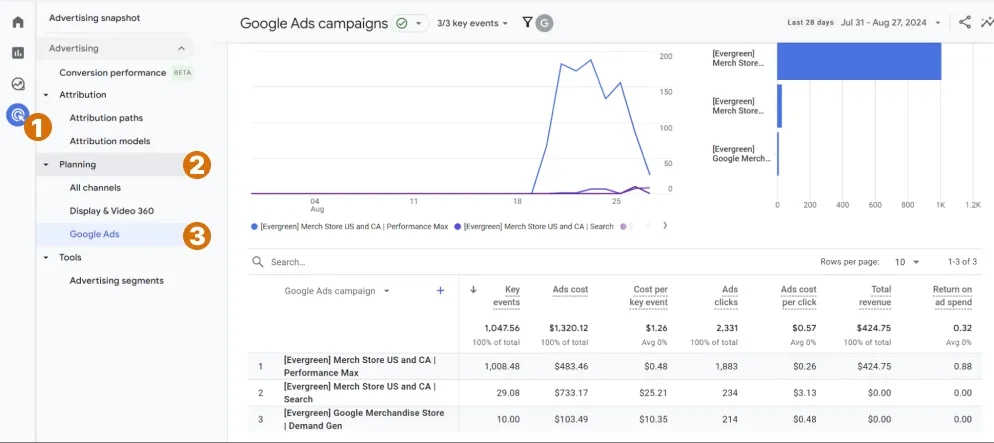Click the Performance Max campaign row name
994x443 pixels.
coord(359,366)
